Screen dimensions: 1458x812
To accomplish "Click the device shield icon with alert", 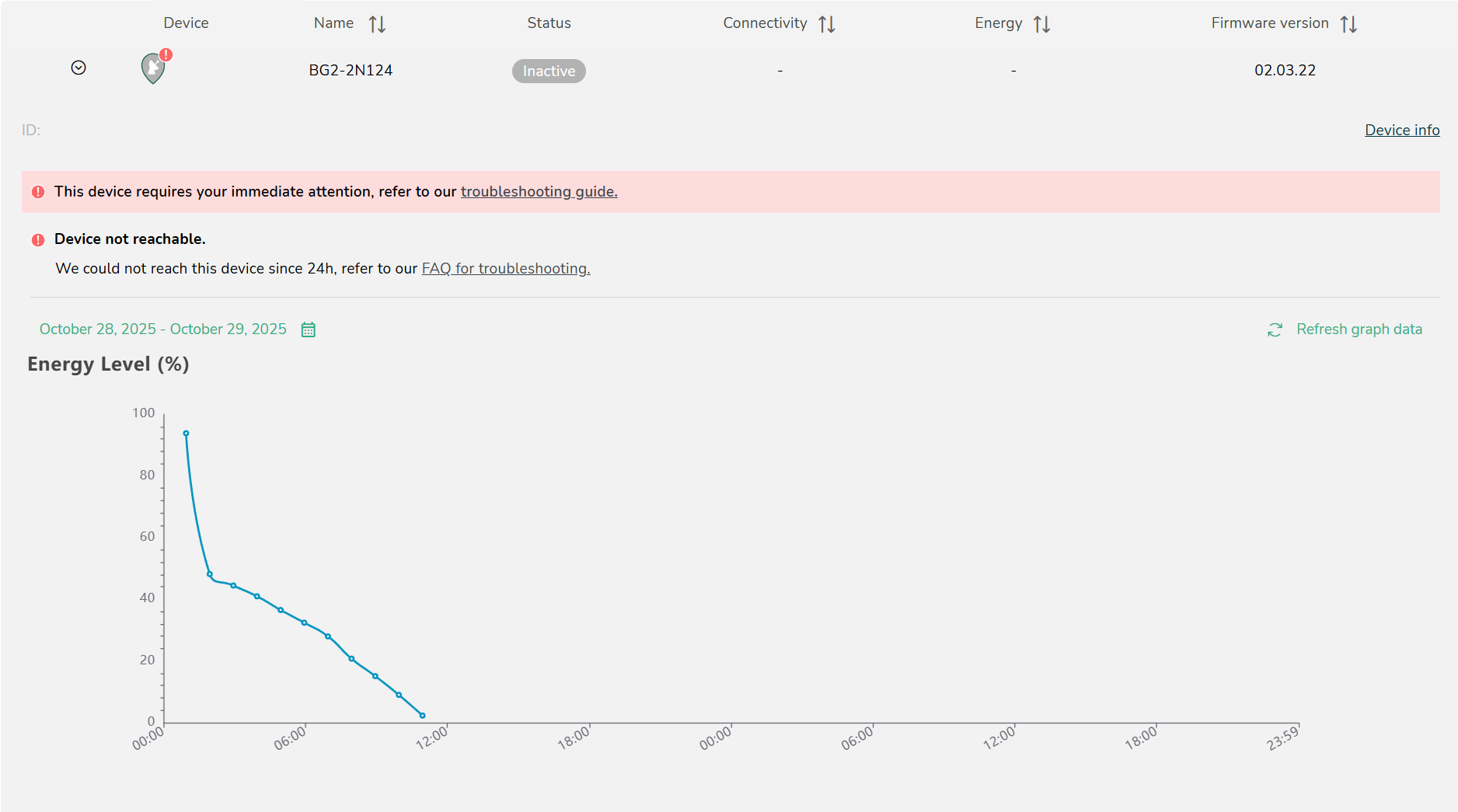I will 153,70.
